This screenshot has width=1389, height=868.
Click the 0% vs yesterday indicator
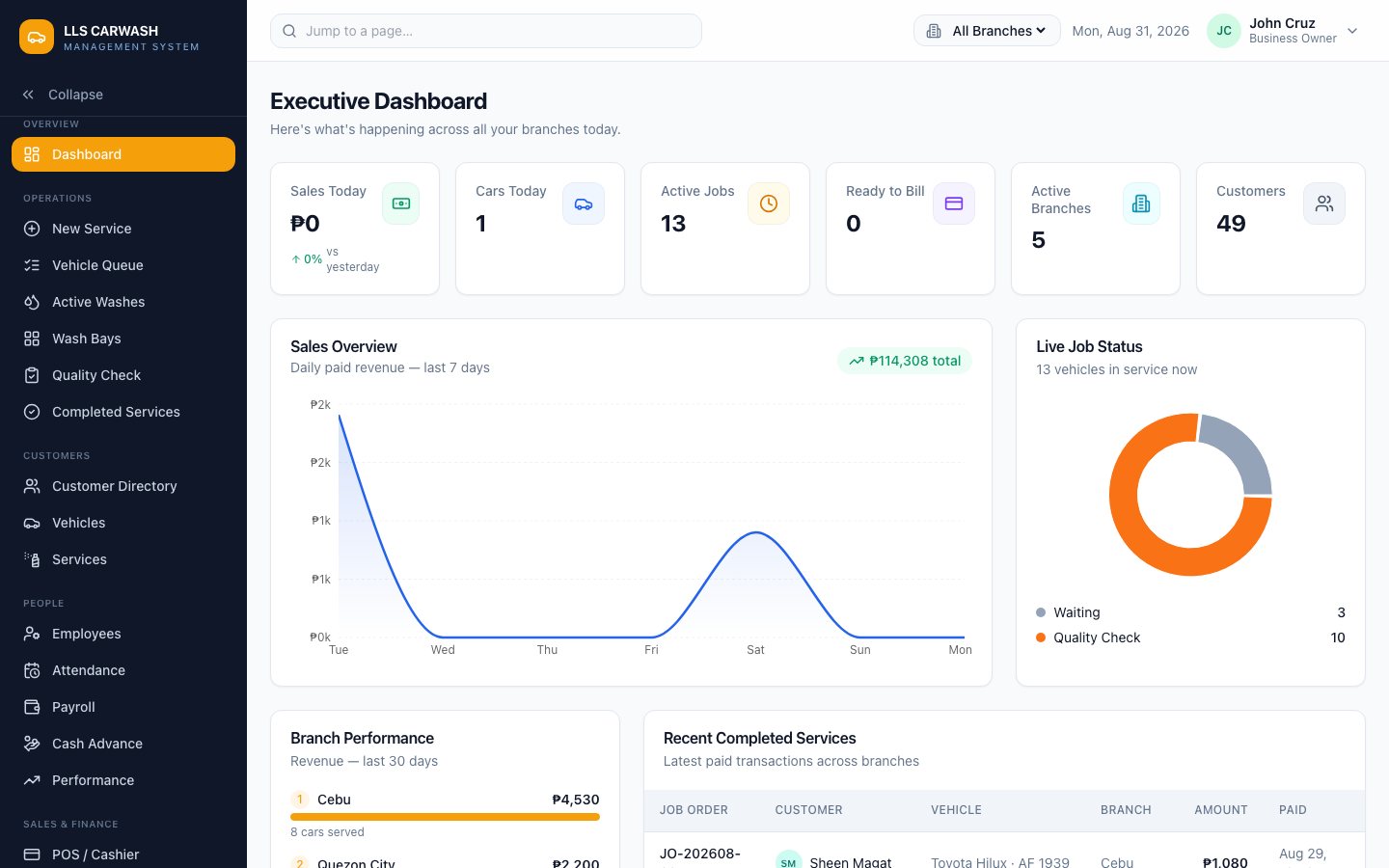click(335, 259)
